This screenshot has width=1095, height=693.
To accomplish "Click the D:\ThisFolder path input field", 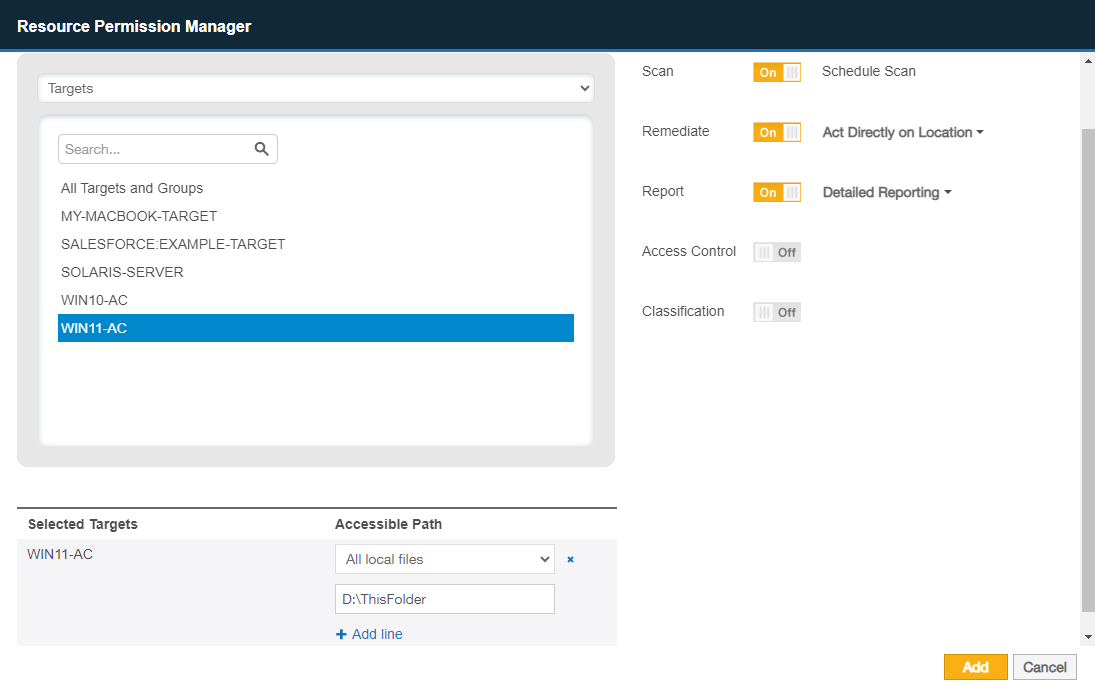I will pos(444,598).
